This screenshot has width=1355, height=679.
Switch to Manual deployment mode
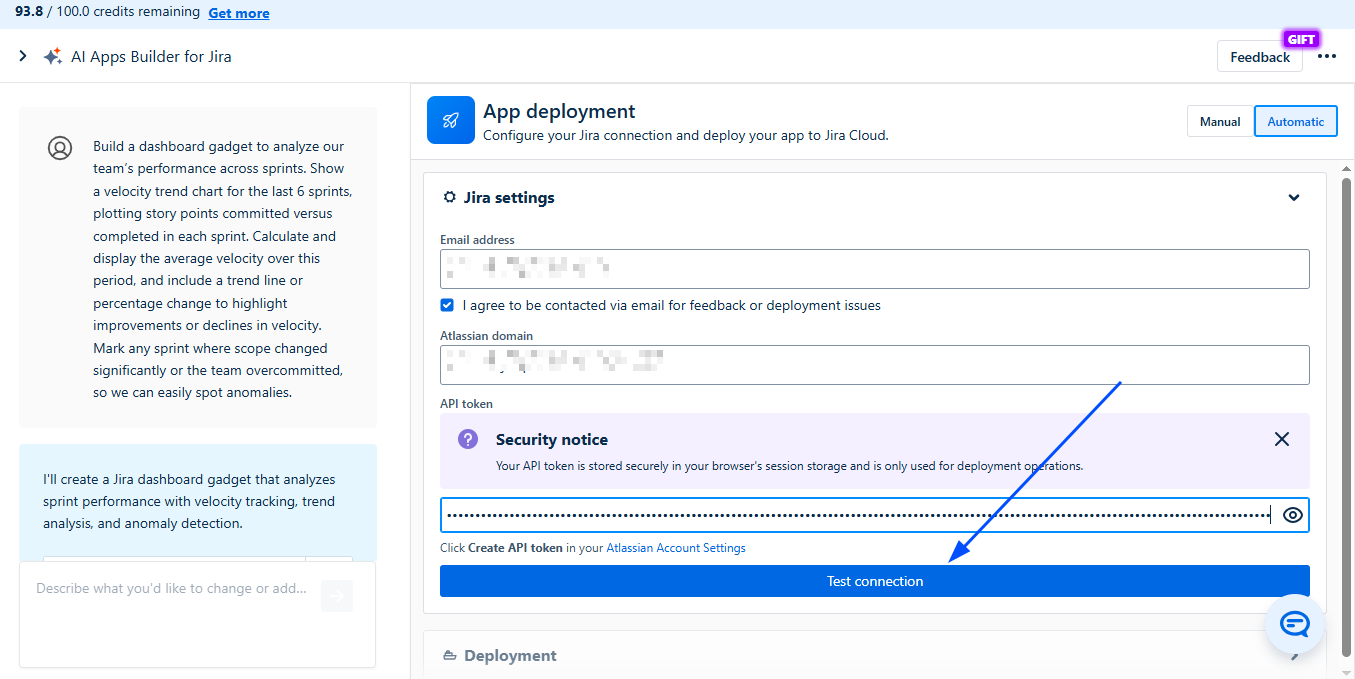click(x=1220, y=122)
